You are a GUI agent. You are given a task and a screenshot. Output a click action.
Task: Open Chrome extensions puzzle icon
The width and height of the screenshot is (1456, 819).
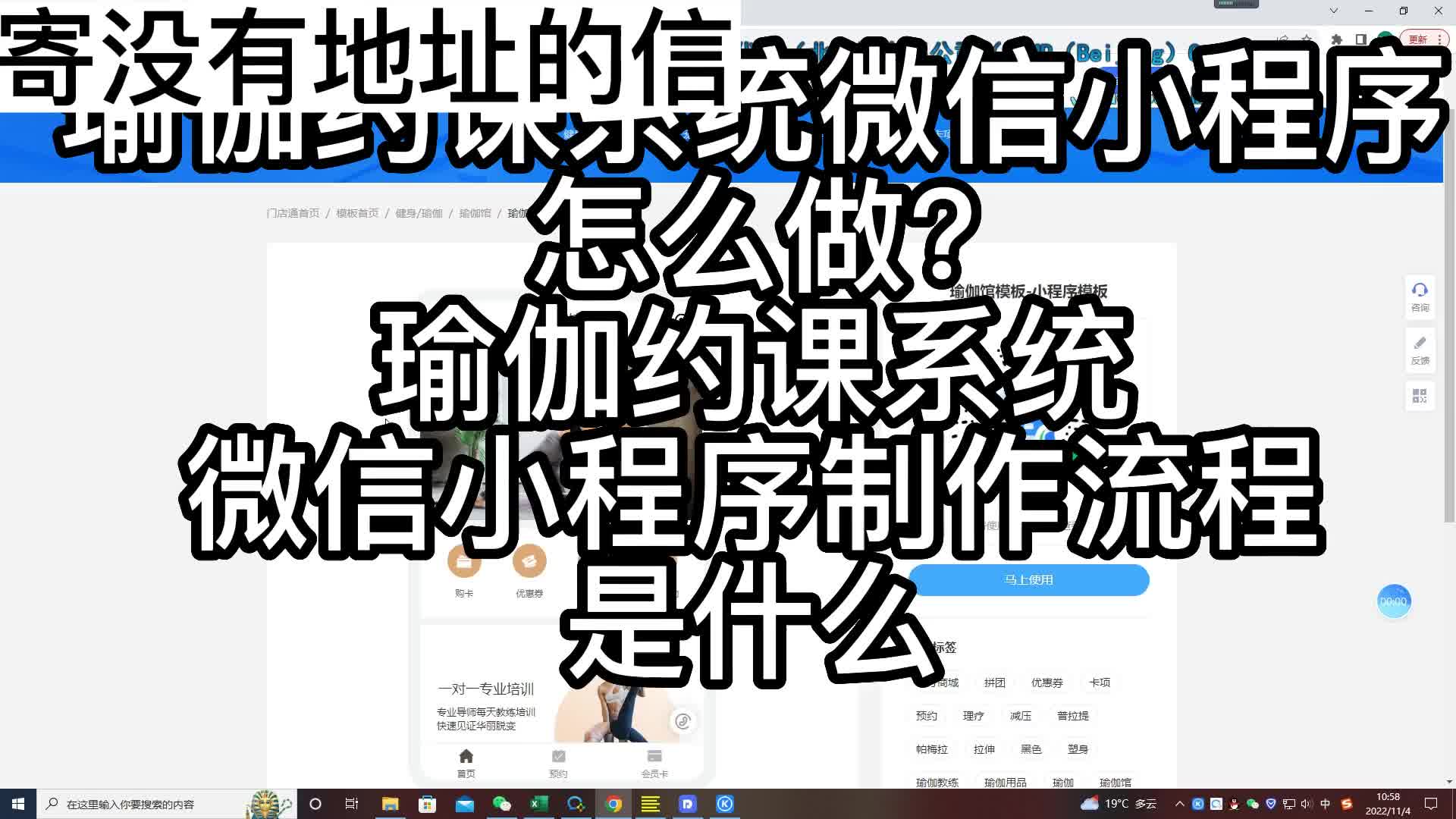(1337, 39)
